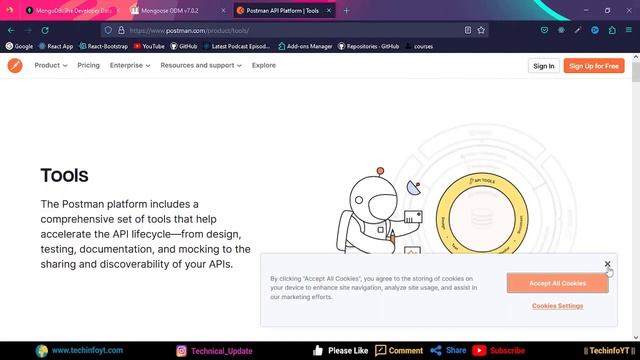
Task: Click the padlock site security icon
Action: (121, 30)
